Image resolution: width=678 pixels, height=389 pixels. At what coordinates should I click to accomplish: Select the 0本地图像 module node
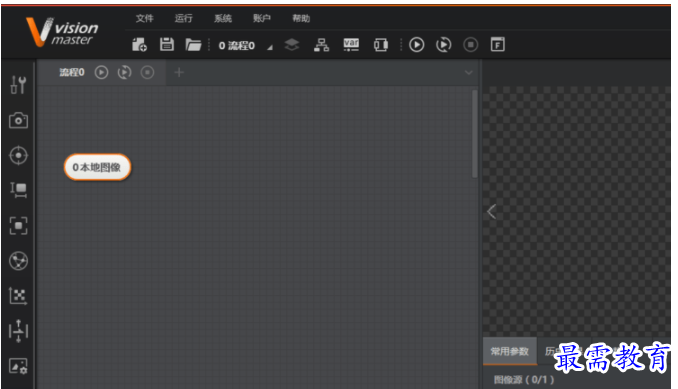pyautogui.click(x=97, y=167)
